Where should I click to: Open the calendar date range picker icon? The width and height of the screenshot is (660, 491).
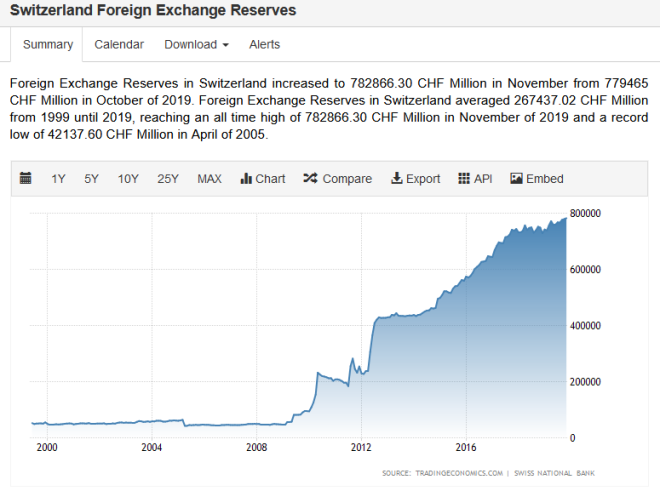[26, 179]
